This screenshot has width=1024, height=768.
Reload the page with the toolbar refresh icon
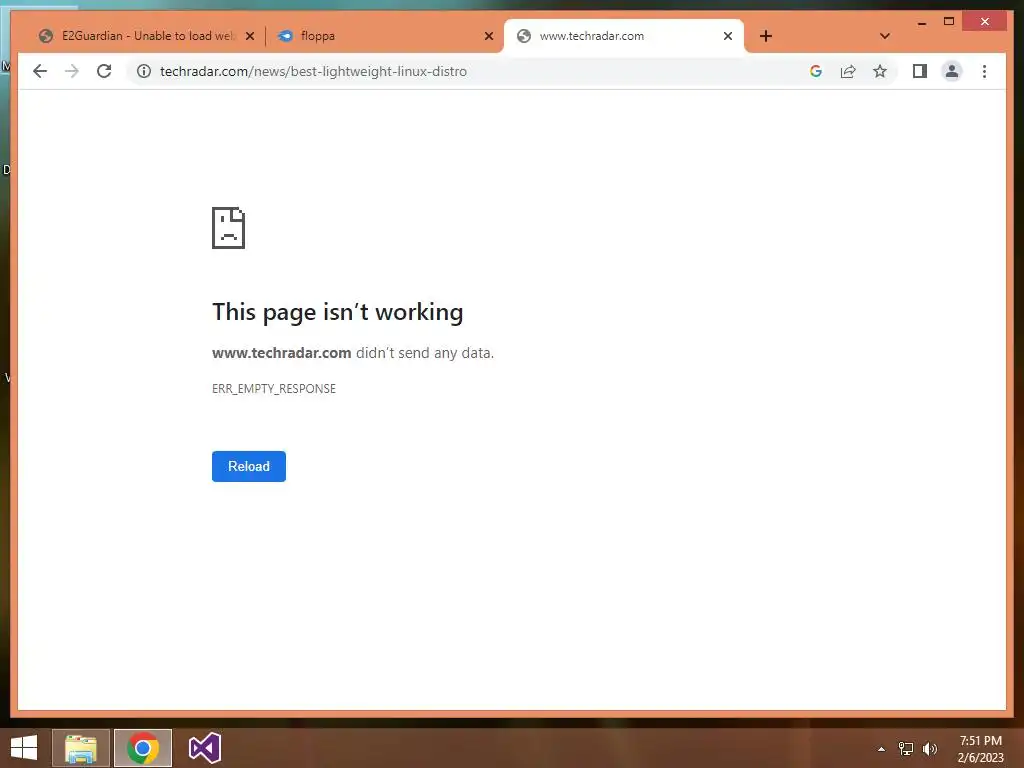(104, 71)
